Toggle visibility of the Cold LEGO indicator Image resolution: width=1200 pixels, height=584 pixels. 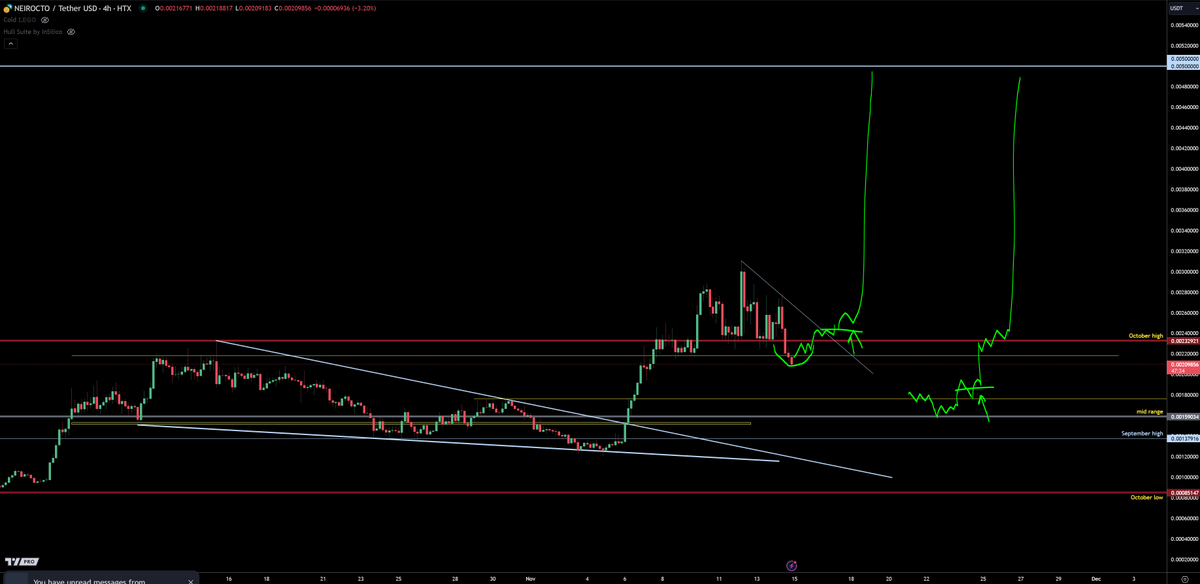tap(45, 20)
